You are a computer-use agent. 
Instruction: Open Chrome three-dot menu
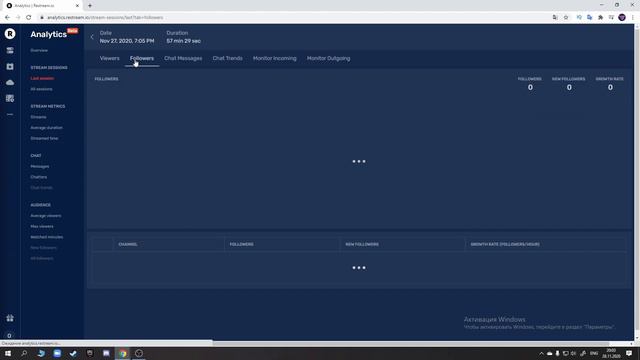(x=633, y=18)
